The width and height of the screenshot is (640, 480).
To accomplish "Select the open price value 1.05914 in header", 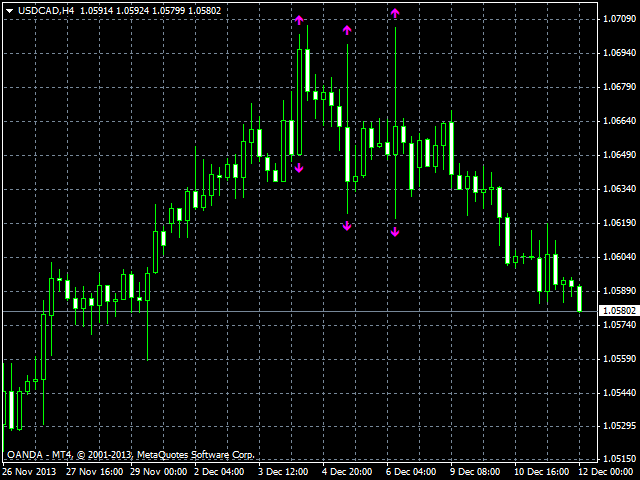I will pyautogui.click(x=96, y=11).
